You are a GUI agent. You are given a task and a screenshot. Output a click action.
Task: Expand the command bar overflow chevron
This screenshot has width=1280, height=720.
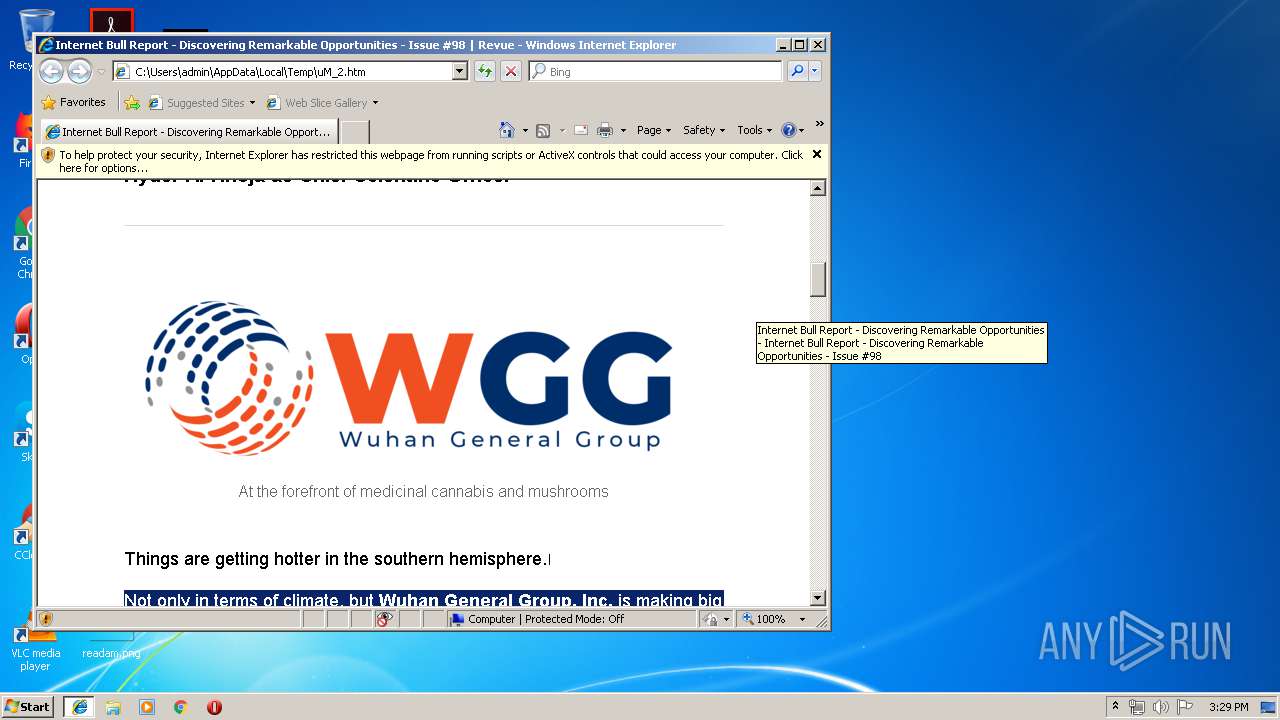tap(819, 124)
